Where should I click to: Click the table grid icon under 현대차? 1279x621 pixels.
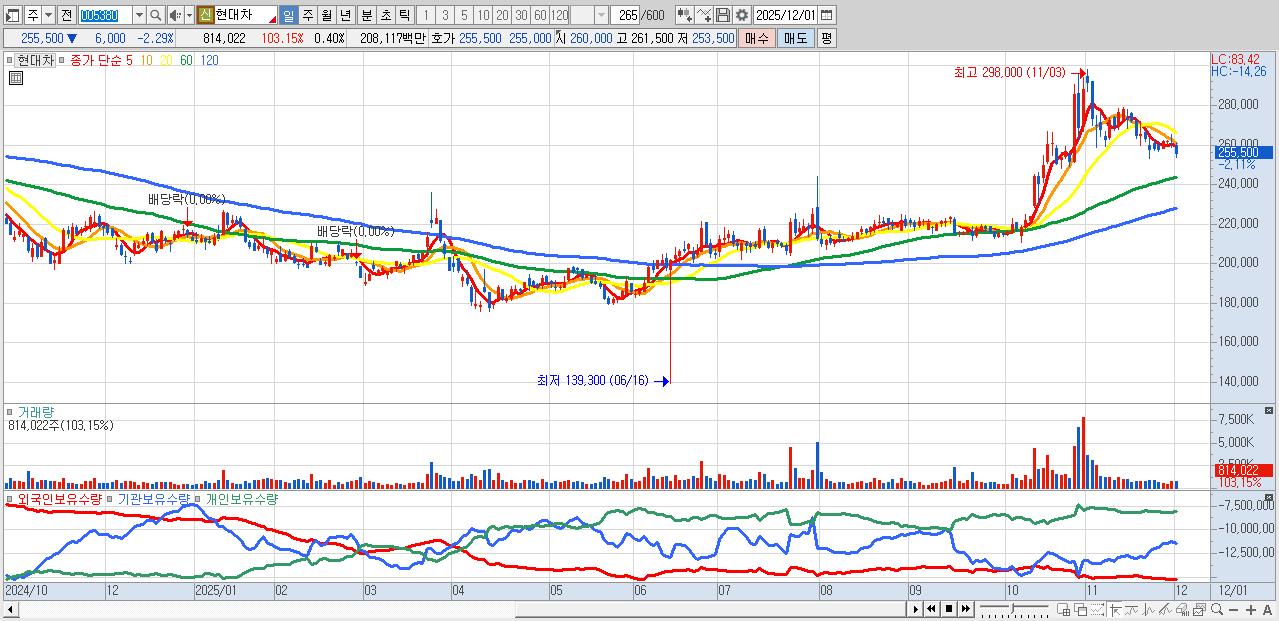point(16,78)
